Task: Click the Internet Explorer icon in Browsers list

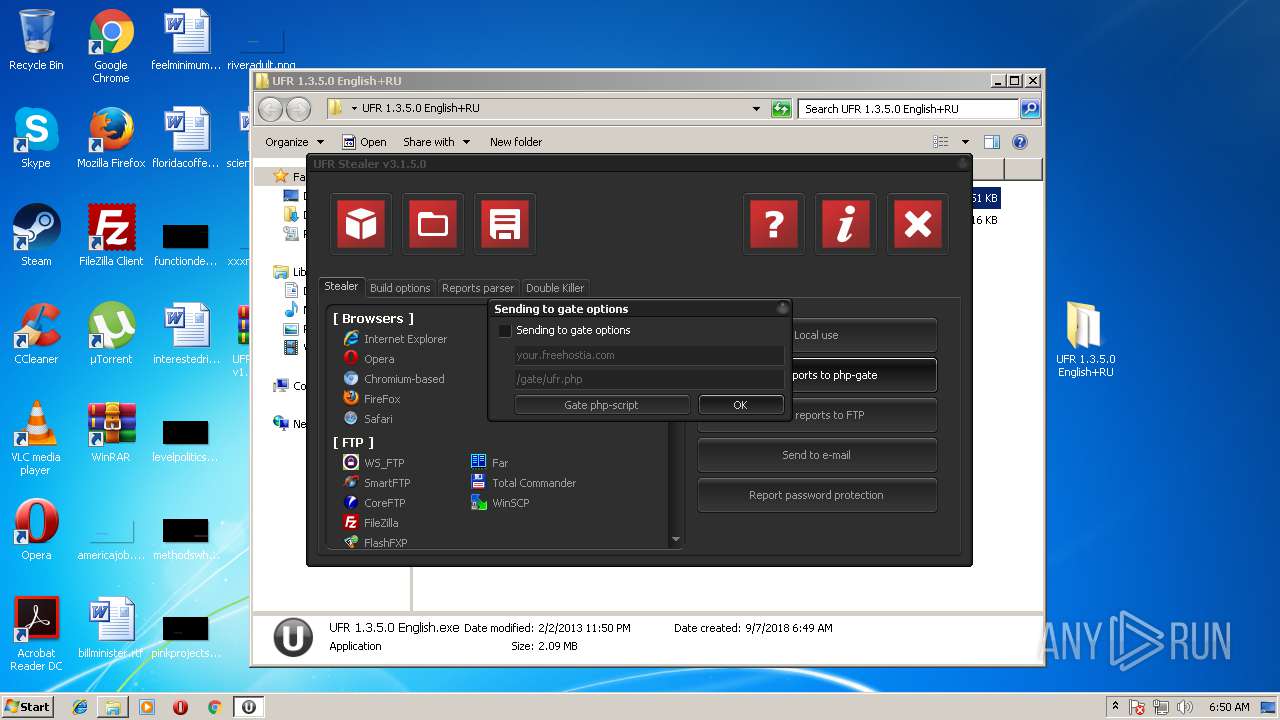Action: pos(351,339)
